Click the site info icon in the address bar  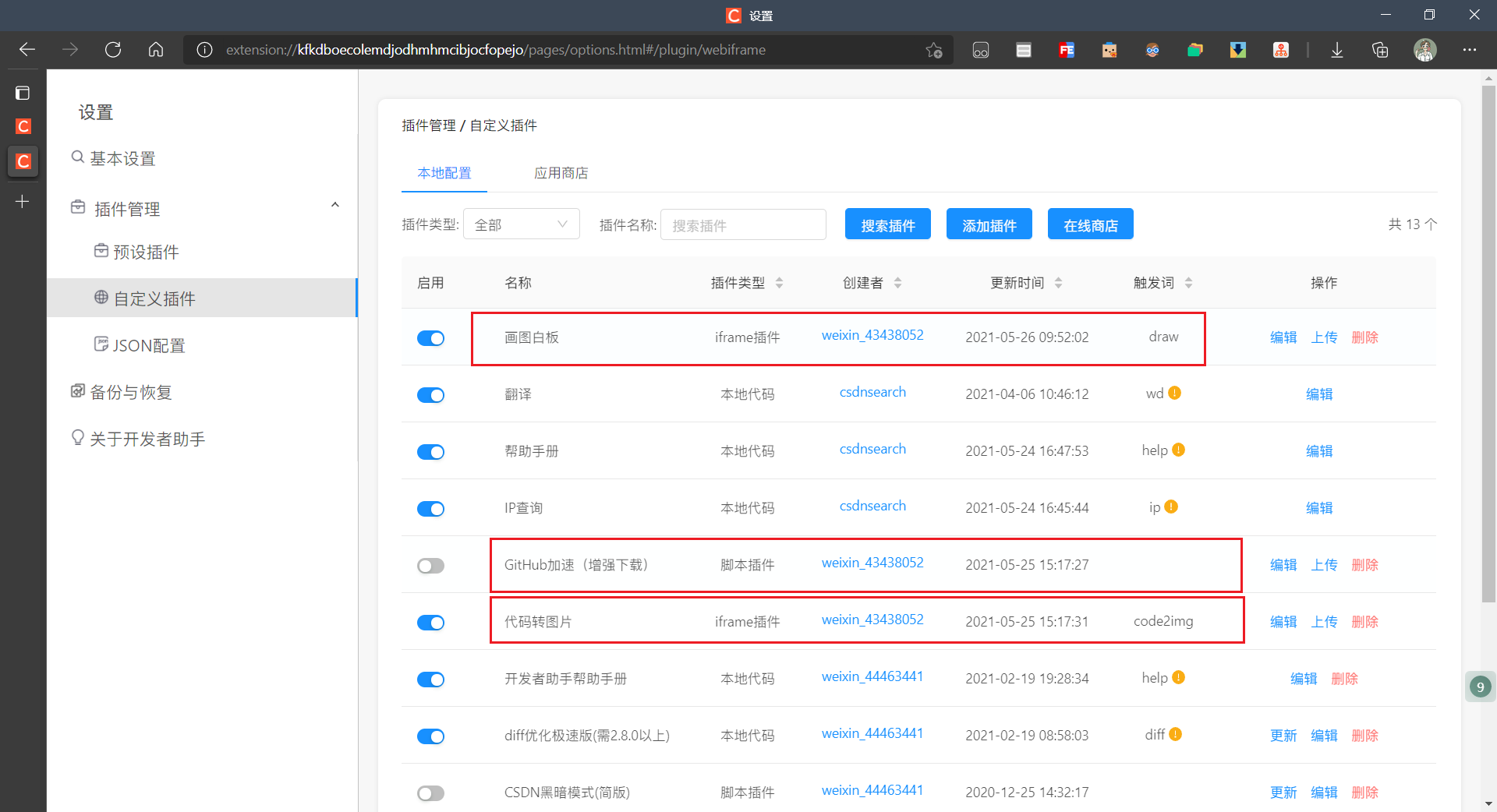[204, 50]
